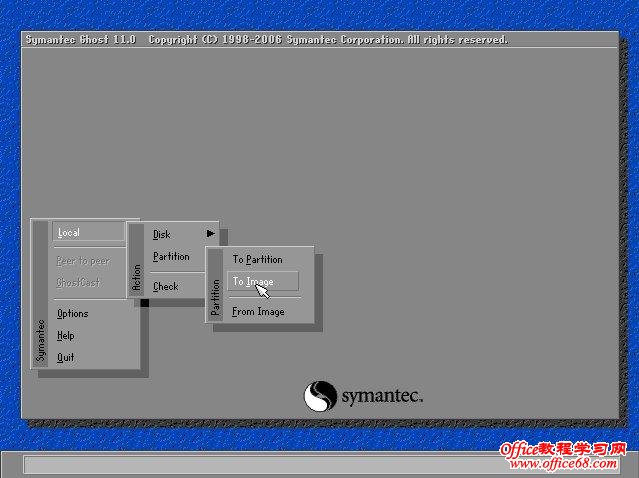The width and height of the screenshot is (639, 478).
Task: Choose To Image in the Partition submenu
Action: click(x=263, y=281)
